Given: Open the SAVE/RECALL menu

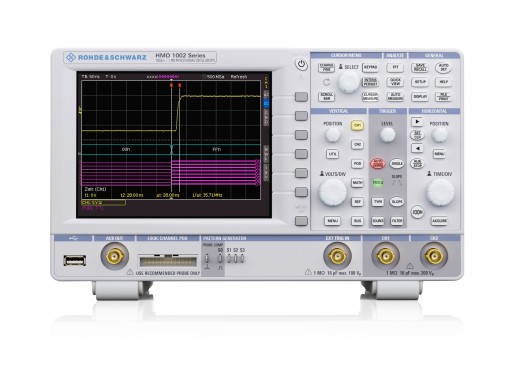Looking at the screenshot, I should pyautogui.click(x=420, y=68).
